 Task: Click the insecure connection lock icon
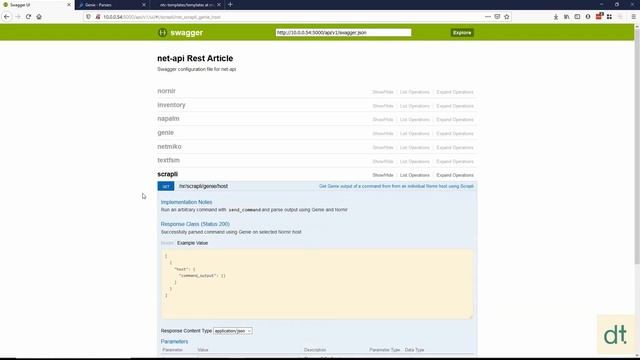98,17
